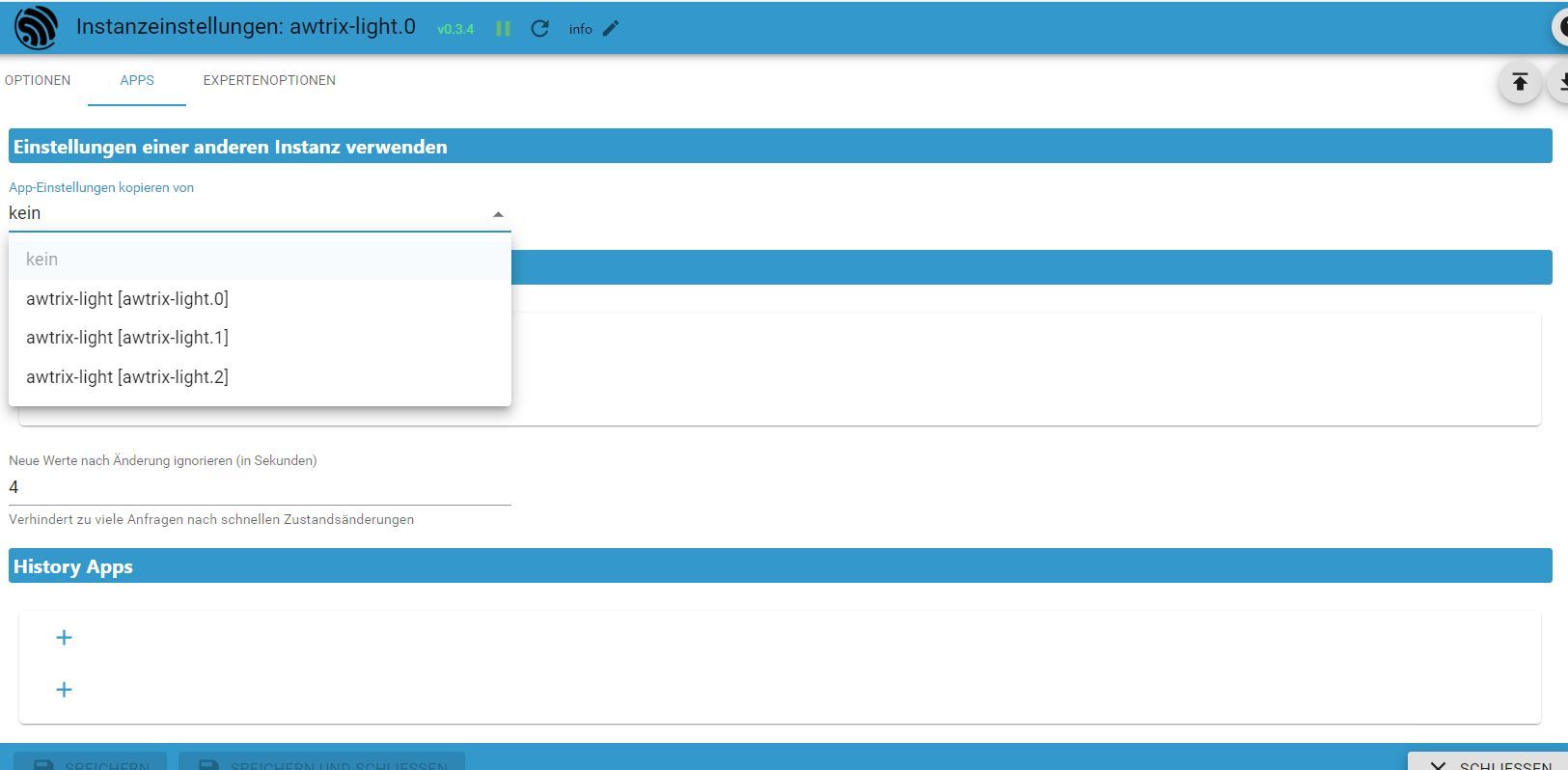This screenshot has width=1568, height=770.
Task: Click the 'Verhindert zu viele Anfragen' hint text
Action: click(x=211, y=519)
